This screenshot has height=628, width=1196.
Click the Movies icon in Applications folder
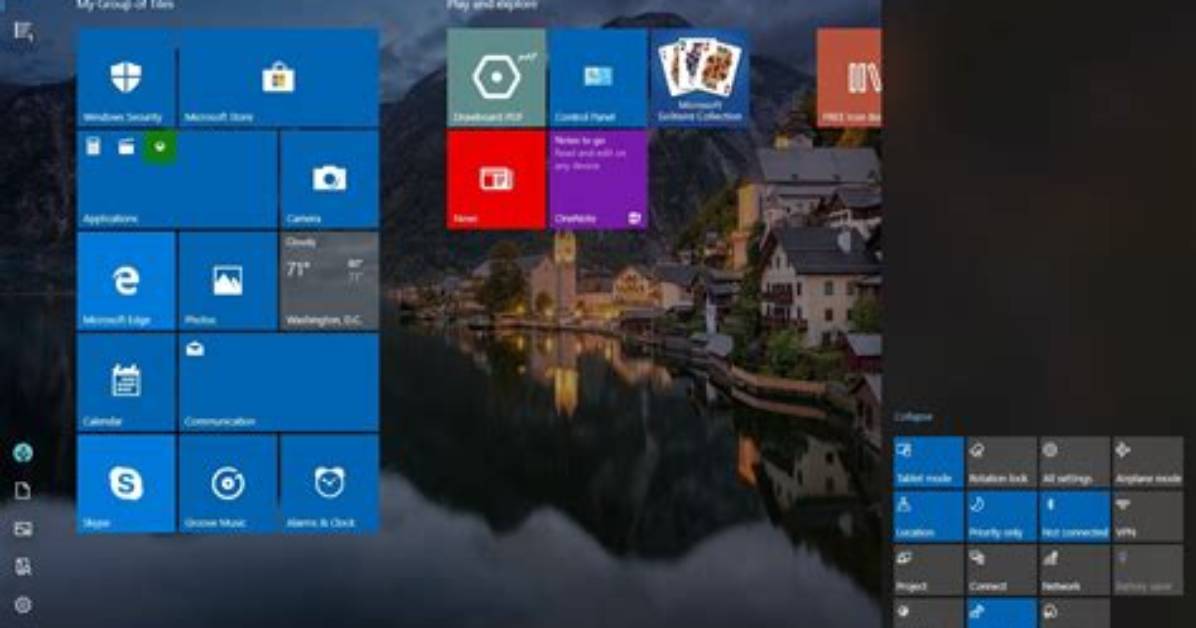pos(126,147)
